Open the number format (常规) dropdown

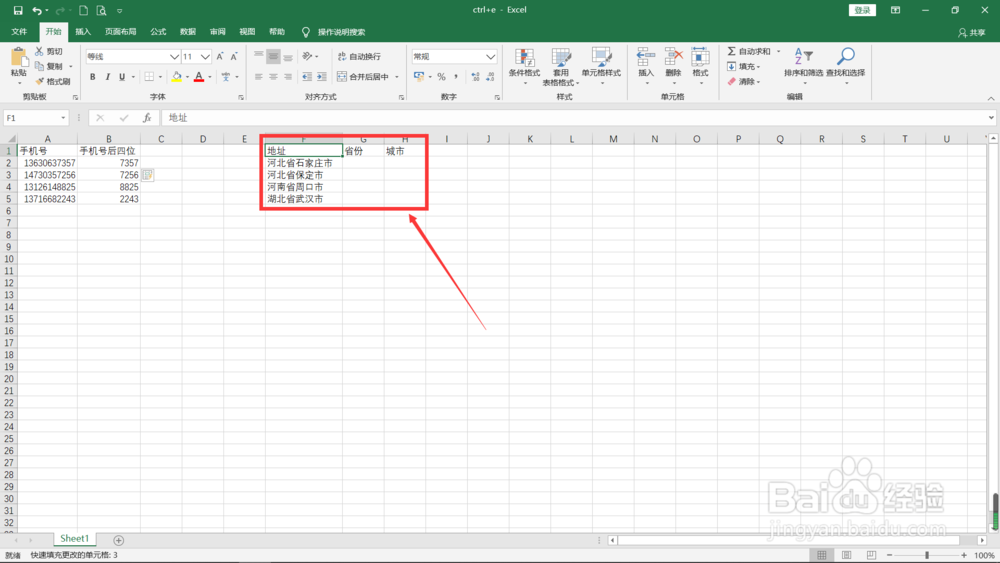(490, 57)
